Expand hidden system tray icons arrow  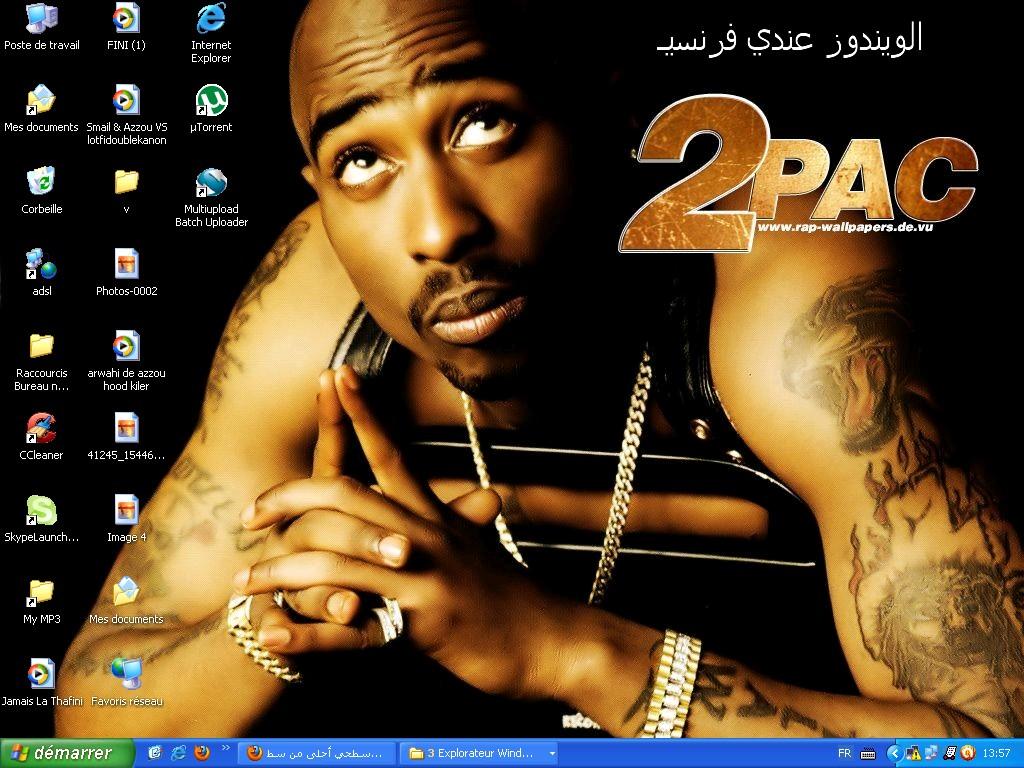click(x=893, y=754)
